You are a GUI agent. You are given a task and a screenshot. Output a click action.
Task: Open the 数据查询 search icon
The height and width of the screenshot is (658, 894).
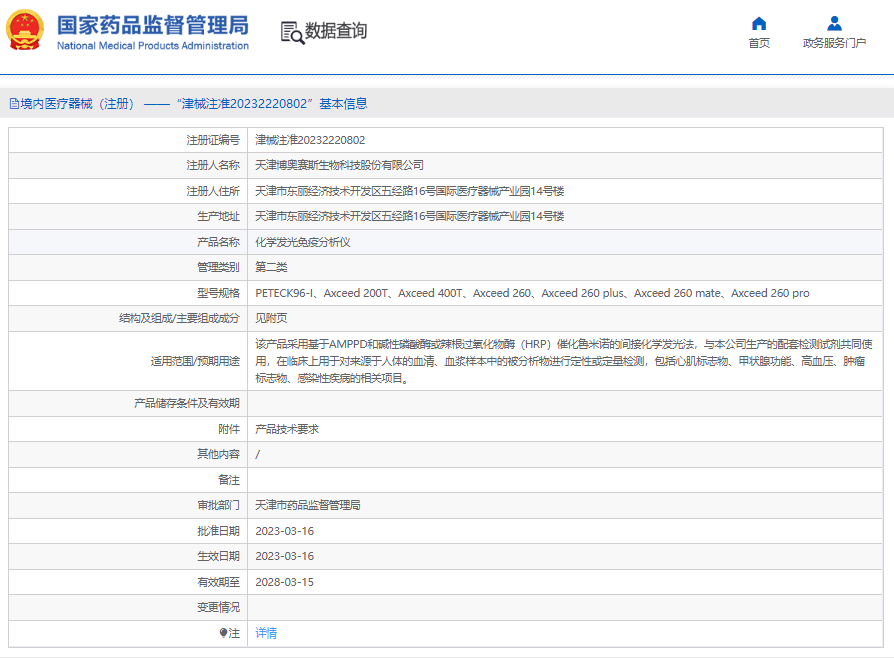(x=292, y=33)
